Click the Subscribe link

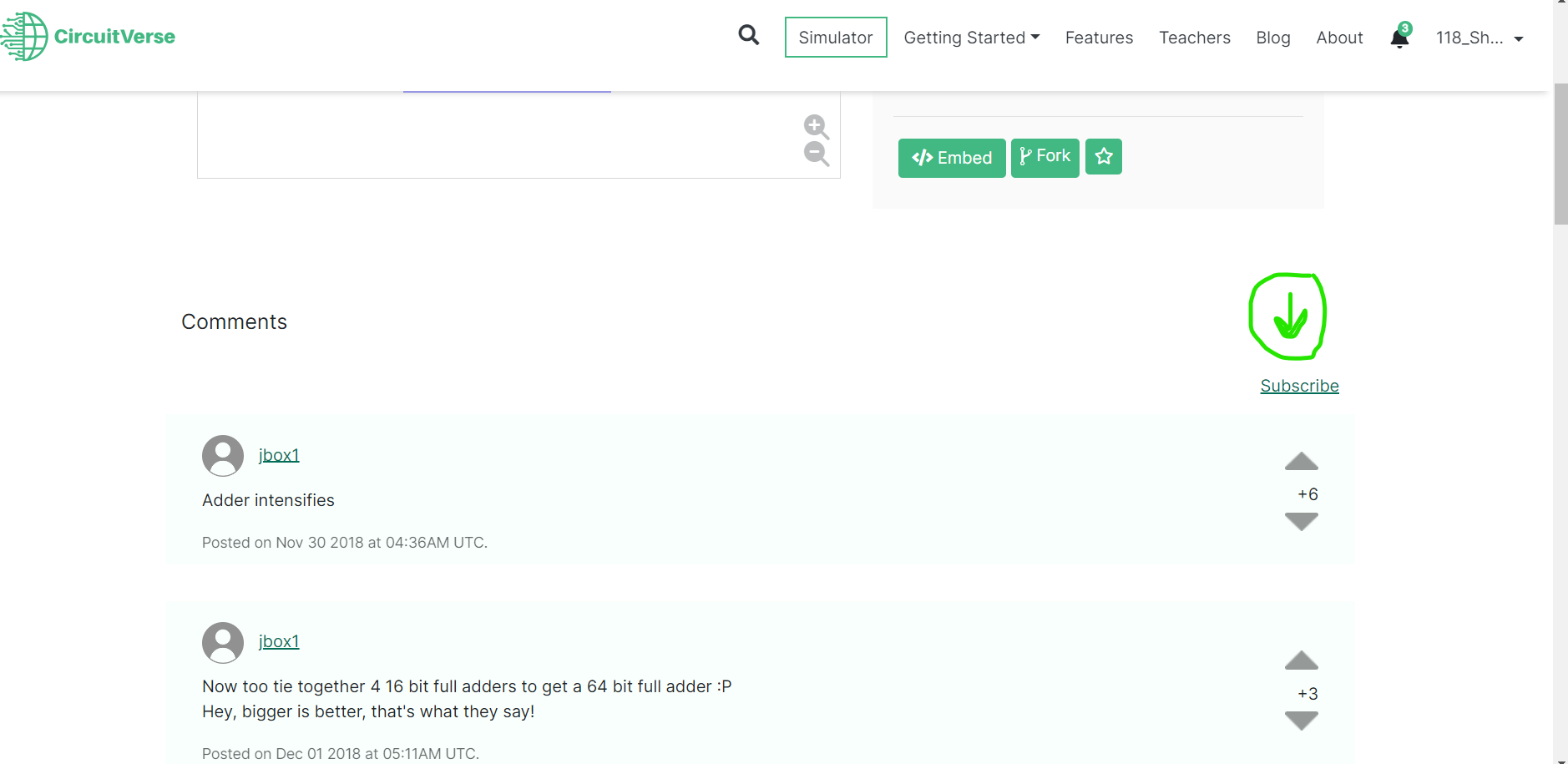[1298, 385]
